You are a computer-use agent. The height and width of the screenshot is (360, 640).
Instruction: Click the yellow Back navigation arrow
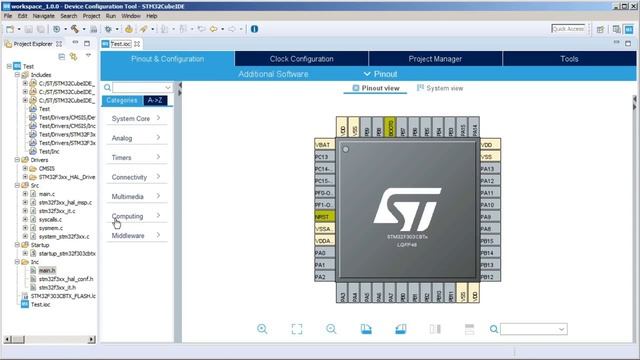pyautogui.click(x=213, y=29)
